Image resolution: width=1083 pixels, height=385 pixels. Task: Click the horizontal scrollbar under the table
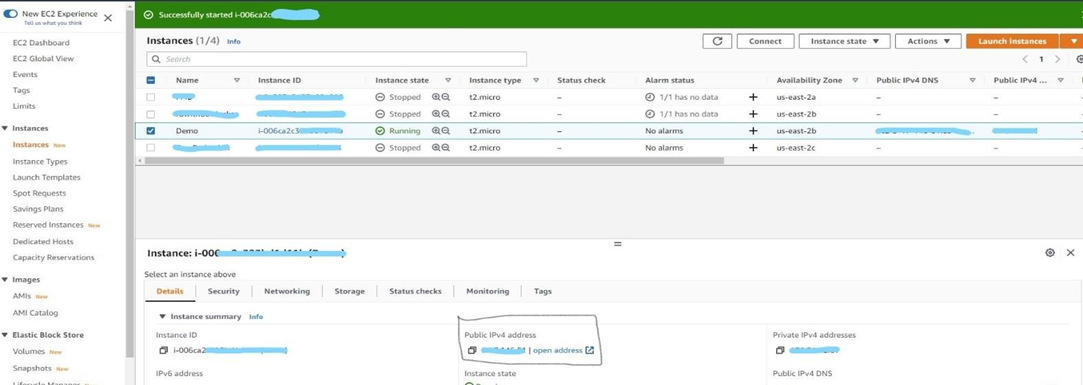[x=433, y=160]
